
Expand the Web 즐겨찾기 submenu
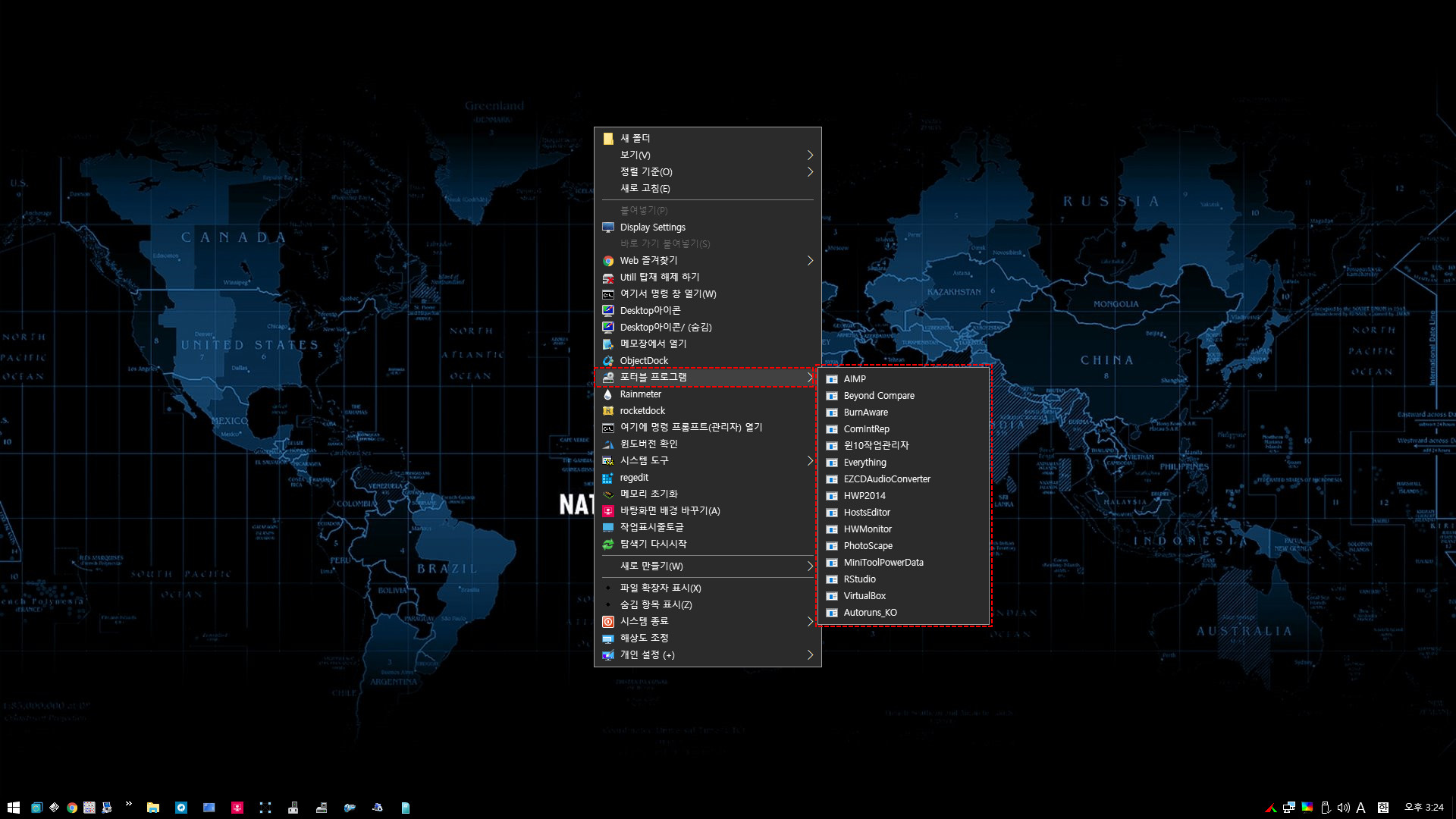[x=708, y=260]
